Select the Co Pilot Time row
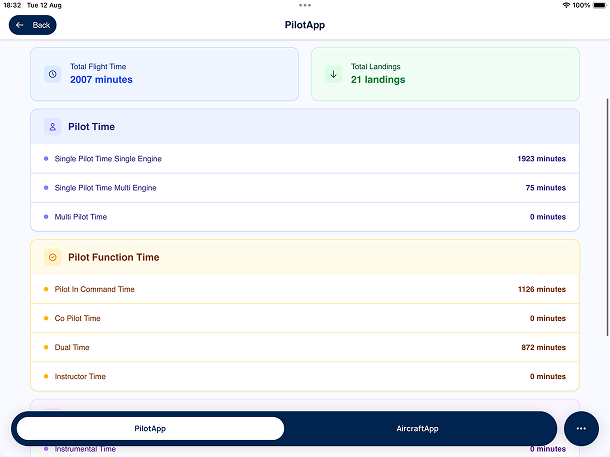 (305, 319)
